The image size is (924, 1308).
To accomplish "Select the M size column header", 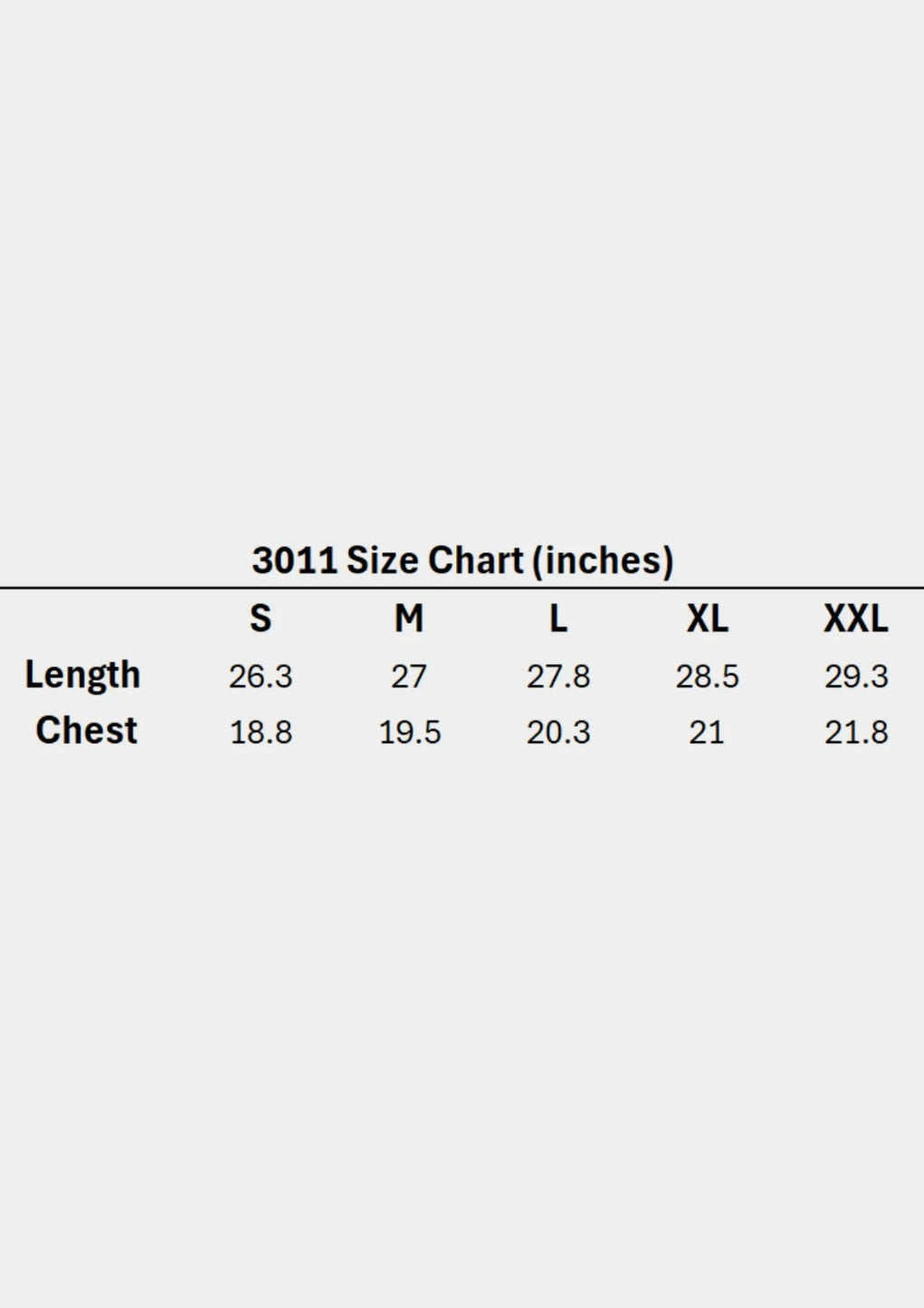I will [x=409, y=618].
